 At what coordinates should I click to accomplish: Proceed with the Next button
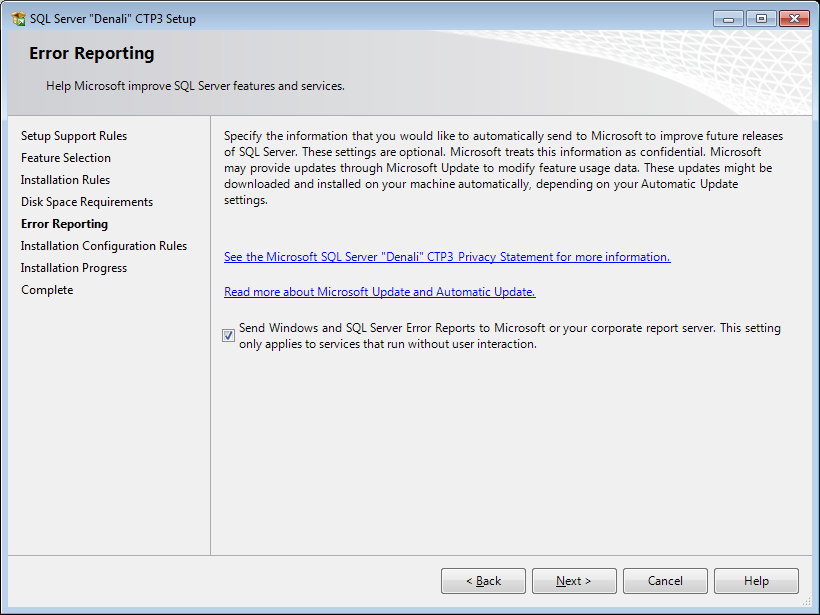[574, 581]
